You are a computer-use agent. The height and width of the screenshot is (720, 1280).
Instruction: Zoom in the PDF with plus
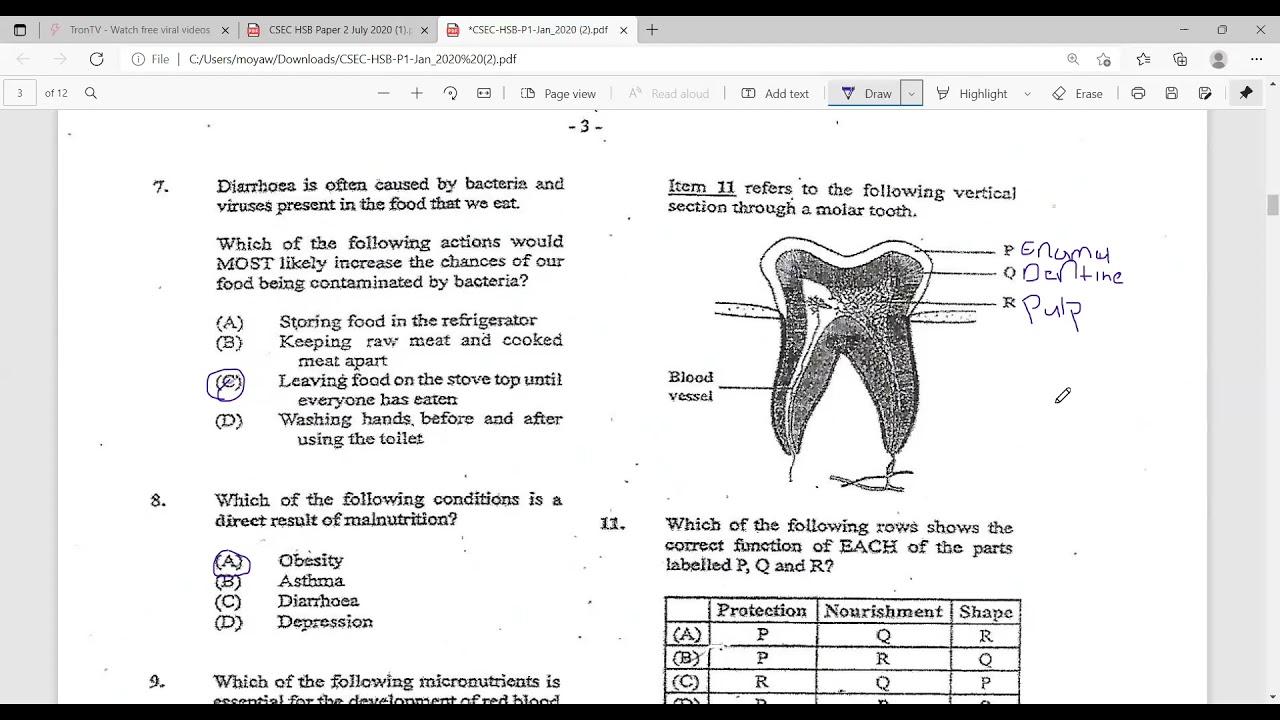(x=417, y=93)
